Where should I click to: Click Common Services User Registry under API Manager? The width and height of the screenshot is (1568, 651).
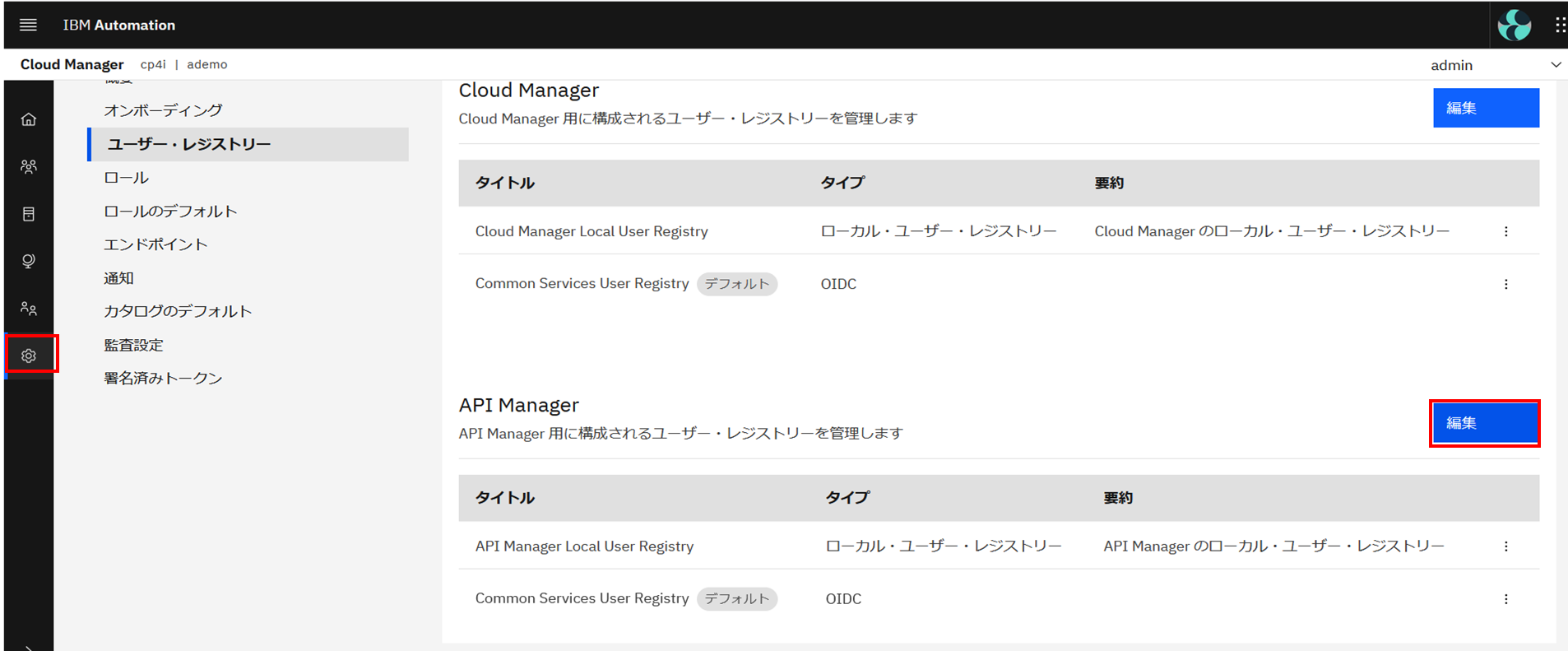(x=582, y=598)
